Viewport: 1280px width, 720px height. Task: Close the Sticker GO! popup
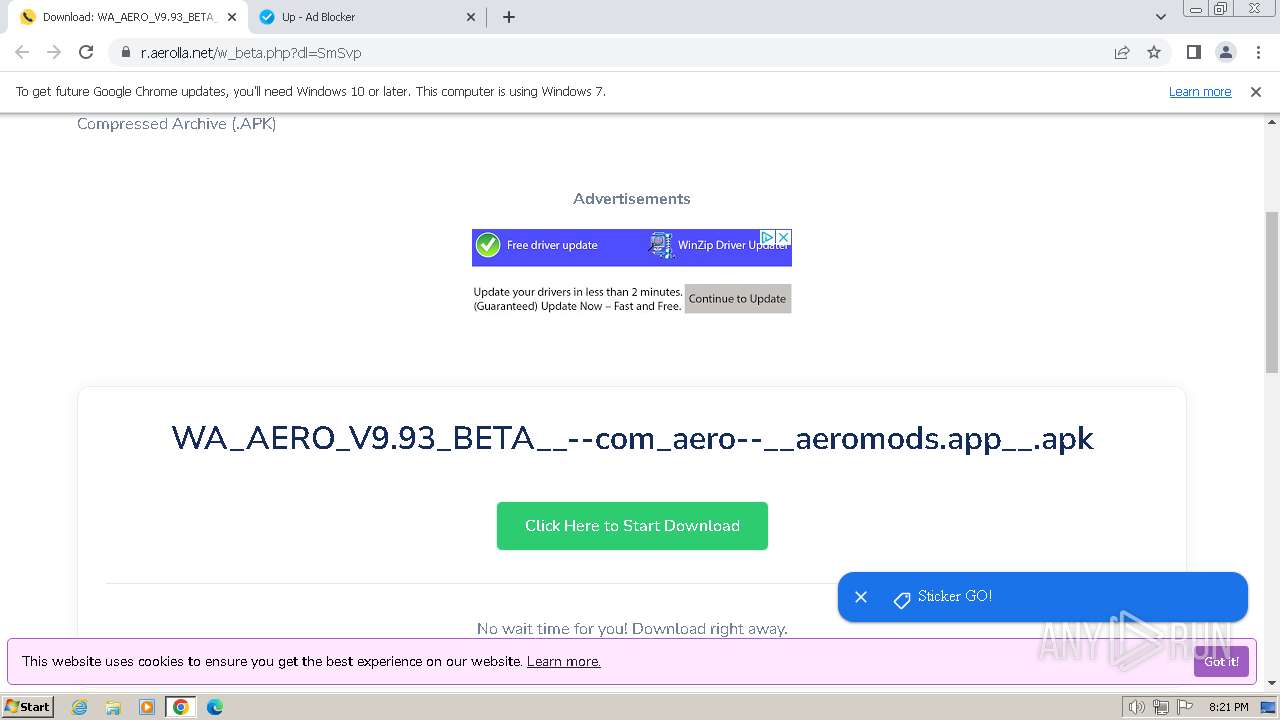click(861, 597)
